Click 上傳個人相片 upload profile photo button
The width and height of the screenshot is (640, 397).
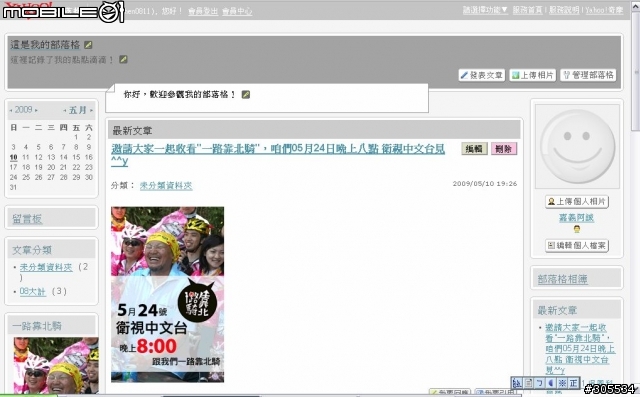tap(577, 202)
